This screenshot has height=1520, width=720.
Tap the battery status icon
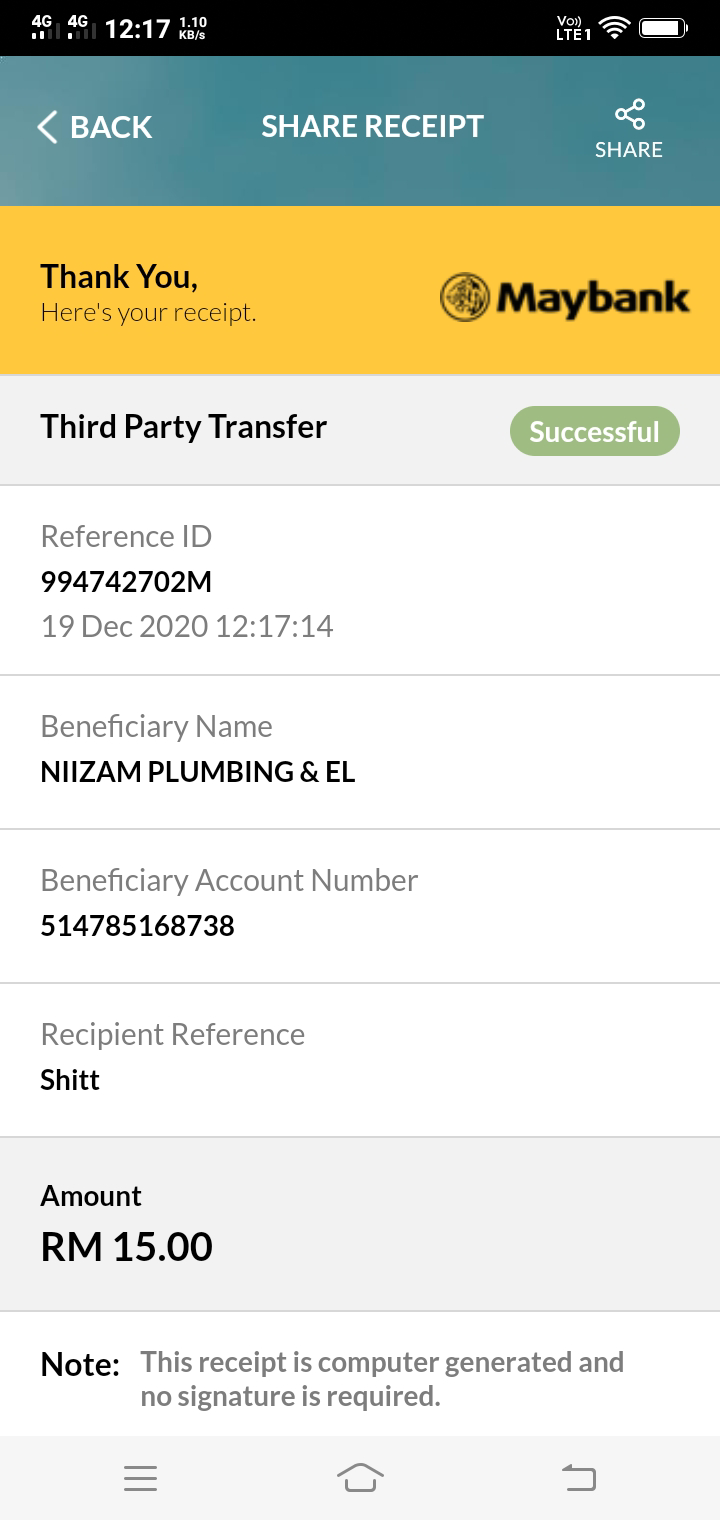(663, 29)
